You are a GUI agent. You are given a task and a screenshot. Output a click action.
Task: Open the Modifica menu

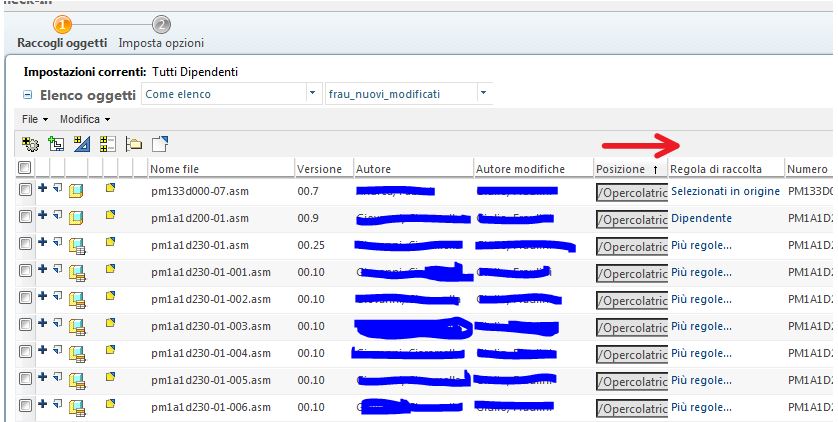85,119
